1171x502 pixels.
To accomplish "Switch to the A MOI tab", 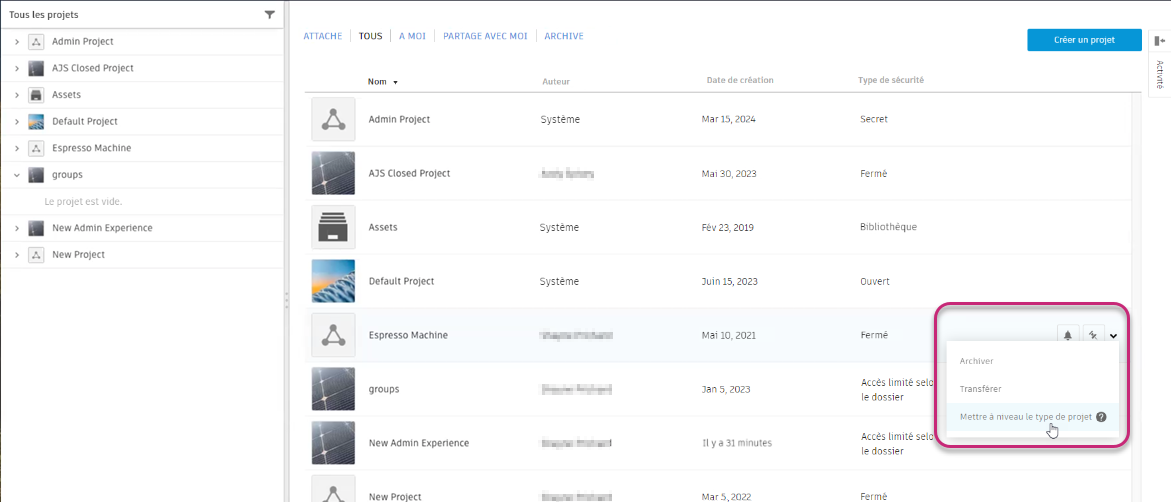I will 412,36.
